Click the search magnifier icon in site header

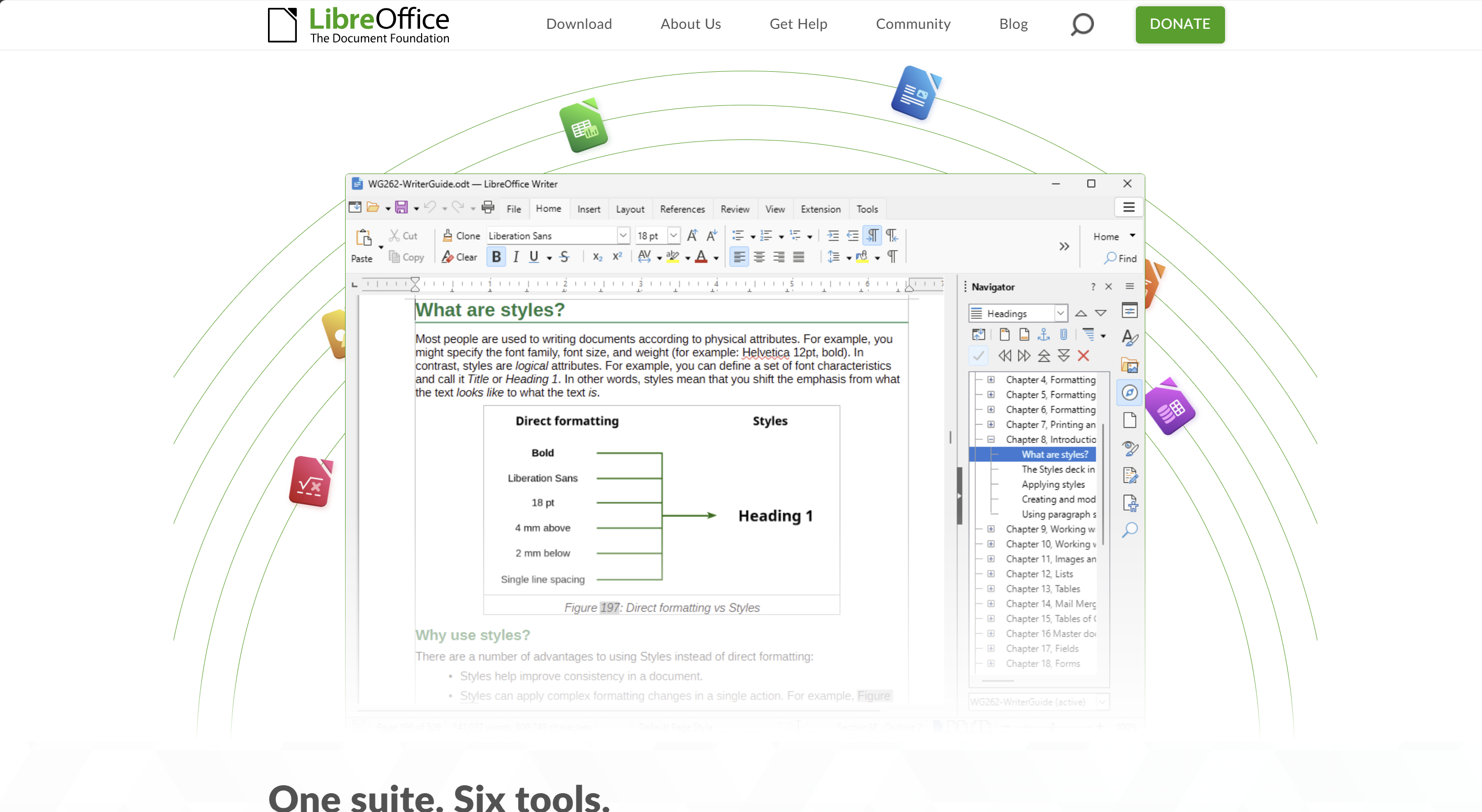pyautogui.click(x=1081, y=24)
